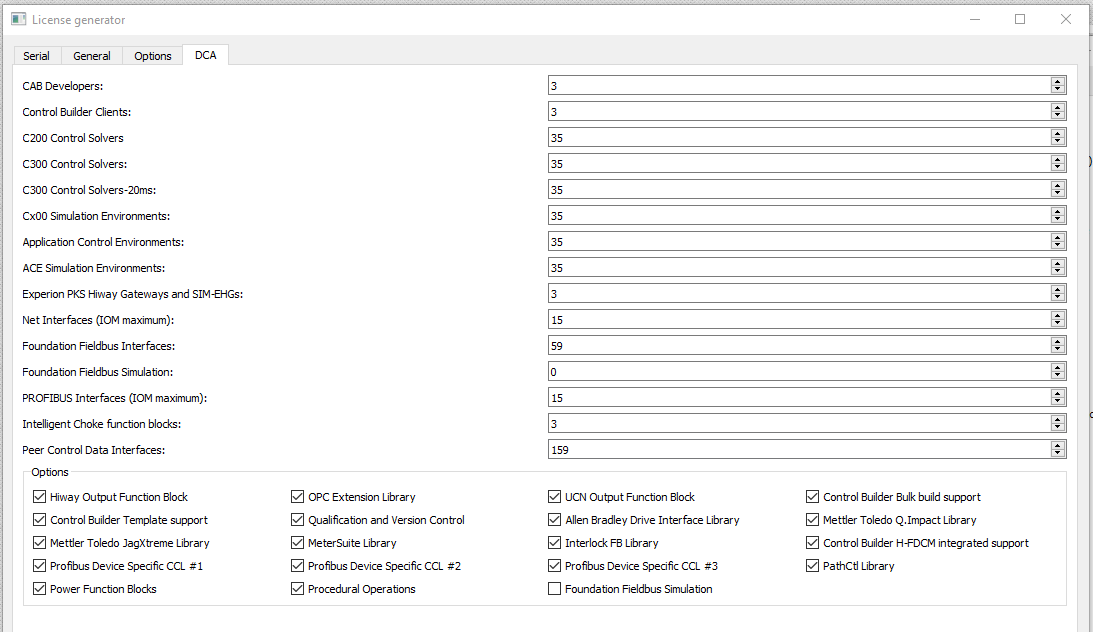Click the License generator window icon
The image size is (1093, 632).
point(19,20)
